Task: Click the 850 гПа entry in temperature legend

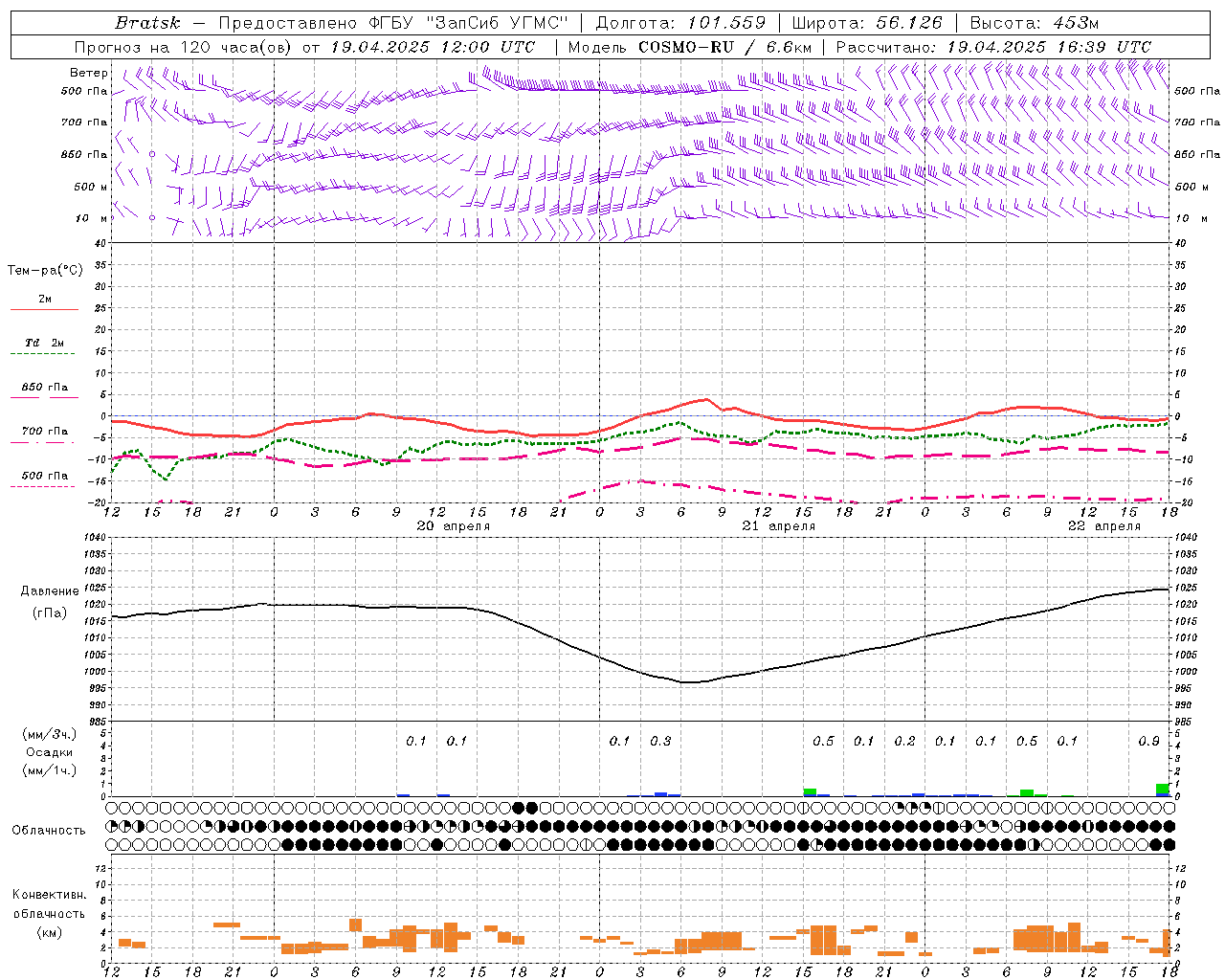Action: click(x=45, y=388)
